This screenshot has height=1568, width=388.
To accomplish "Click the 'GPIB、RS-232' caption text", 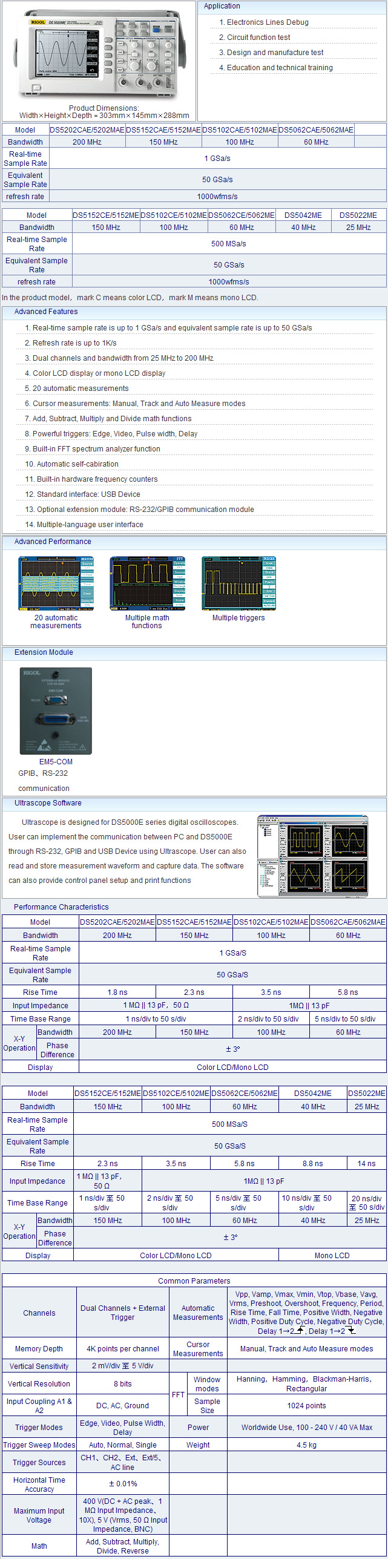I will click(x=43, y=773).
